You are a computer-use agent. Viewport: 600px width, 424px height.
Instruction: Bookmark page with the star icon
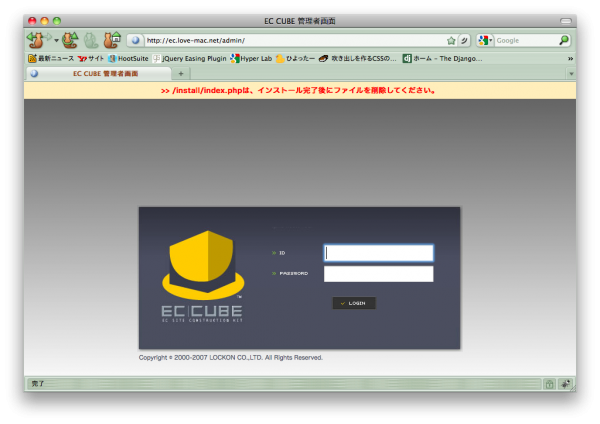tap(451, 41)
